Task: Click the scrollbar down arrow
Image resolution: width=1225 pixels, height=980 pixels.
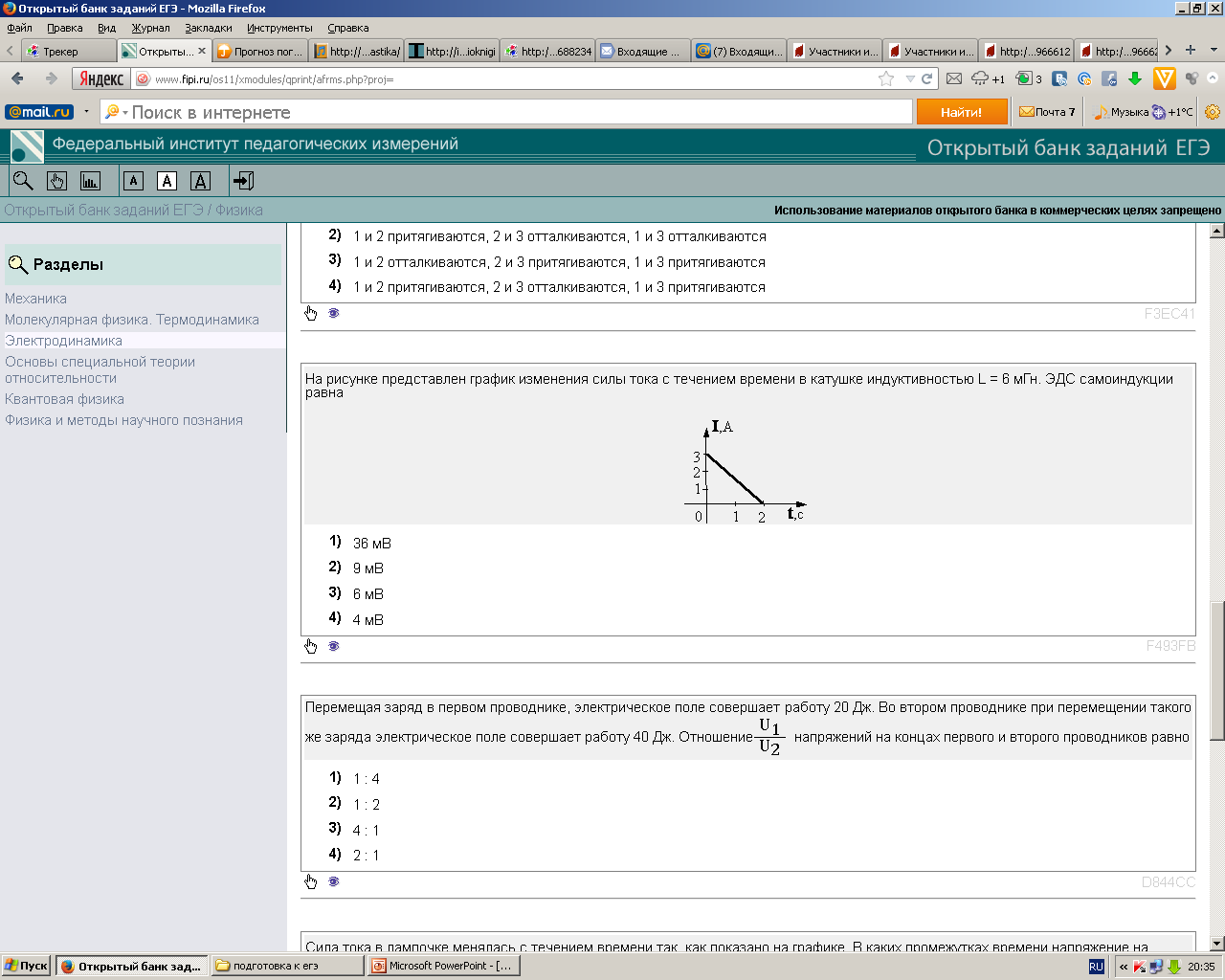Action: tap(1217, 944)
